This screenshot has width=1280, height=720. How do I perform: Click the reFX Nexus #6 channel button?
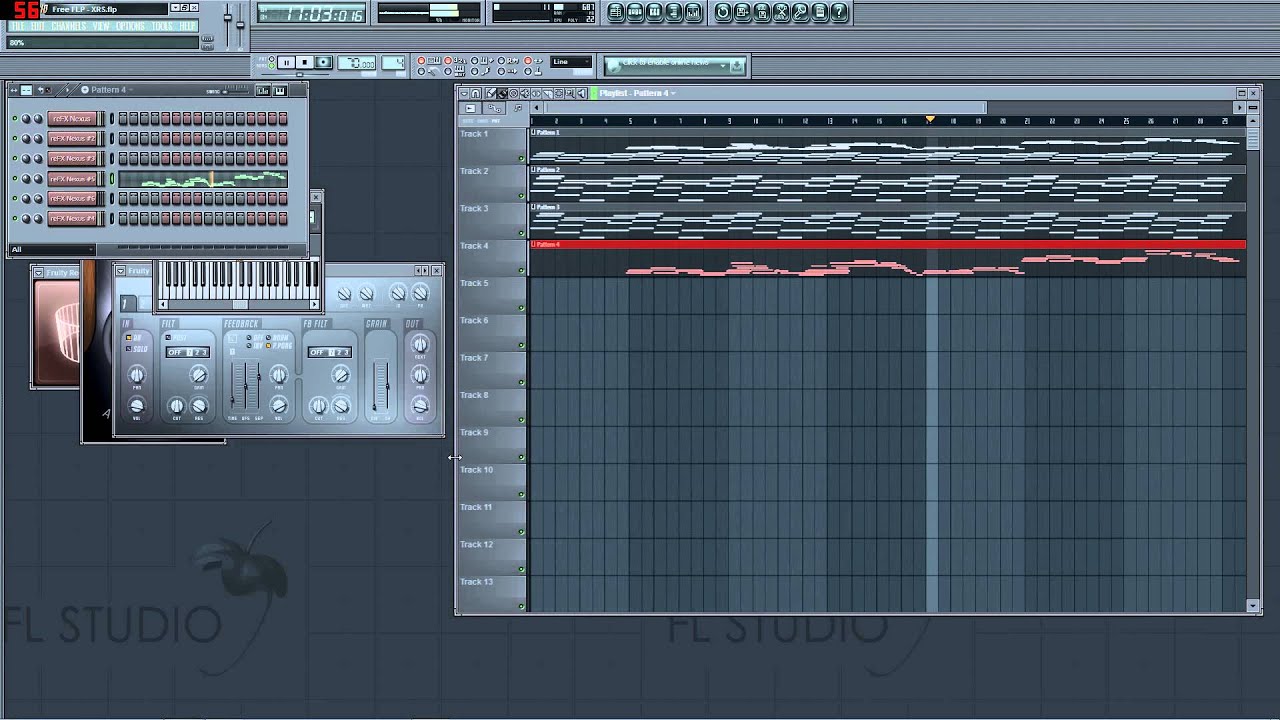(x=74, y=198)
